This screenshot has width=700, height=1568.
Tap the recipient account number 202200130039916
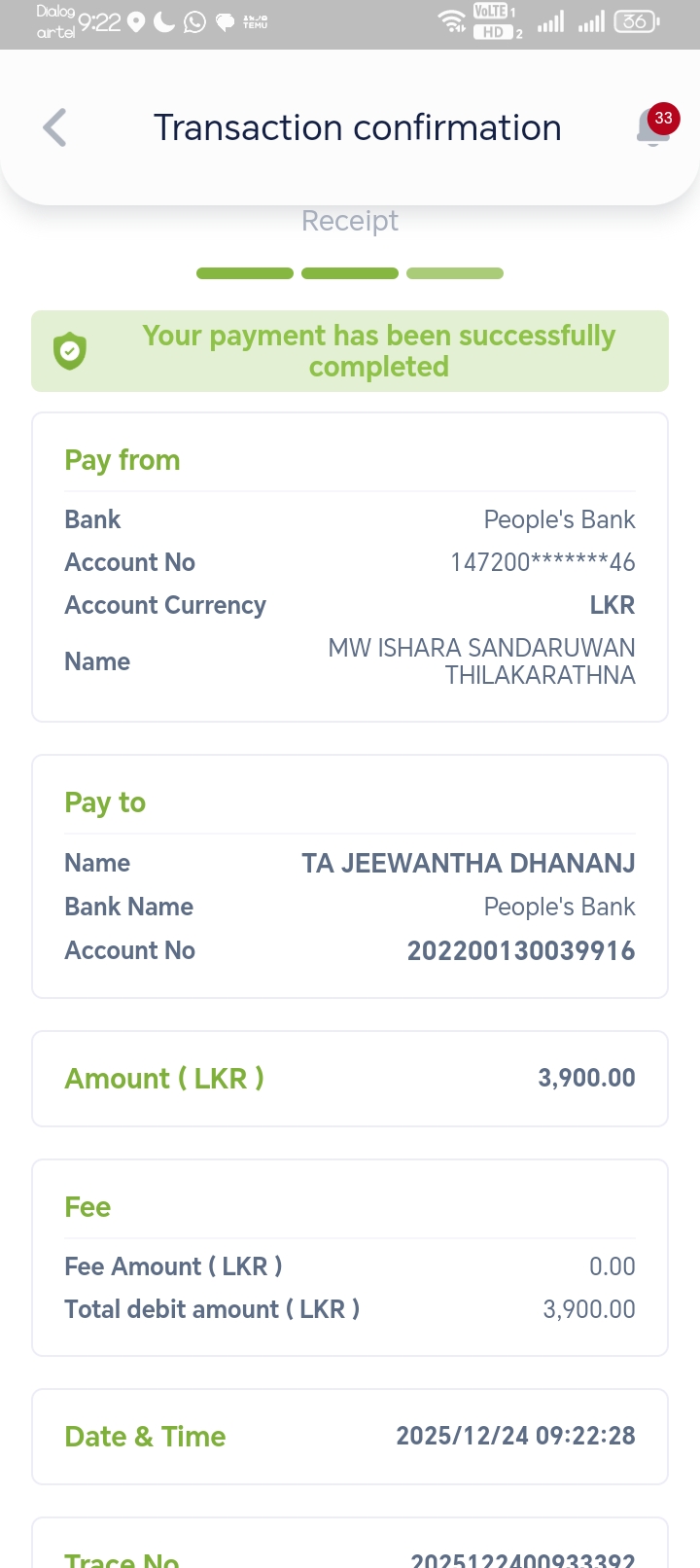tap(521, 950)
